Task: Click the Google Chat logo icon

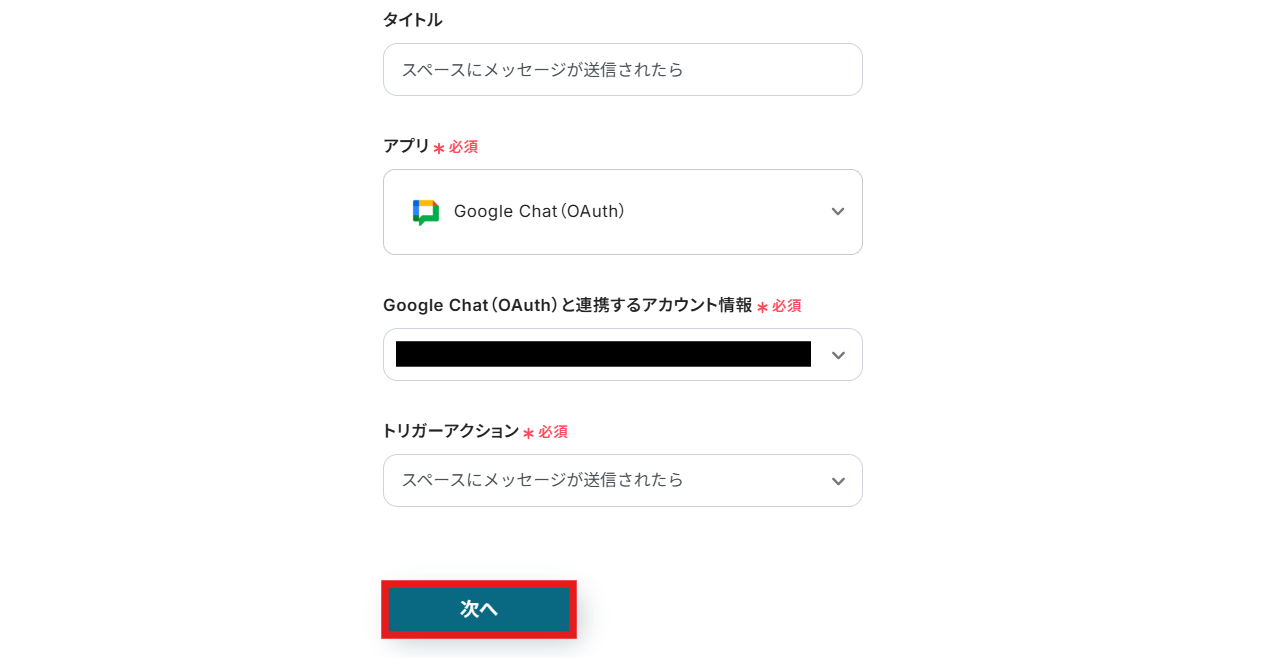Action: tap(426, 212)
